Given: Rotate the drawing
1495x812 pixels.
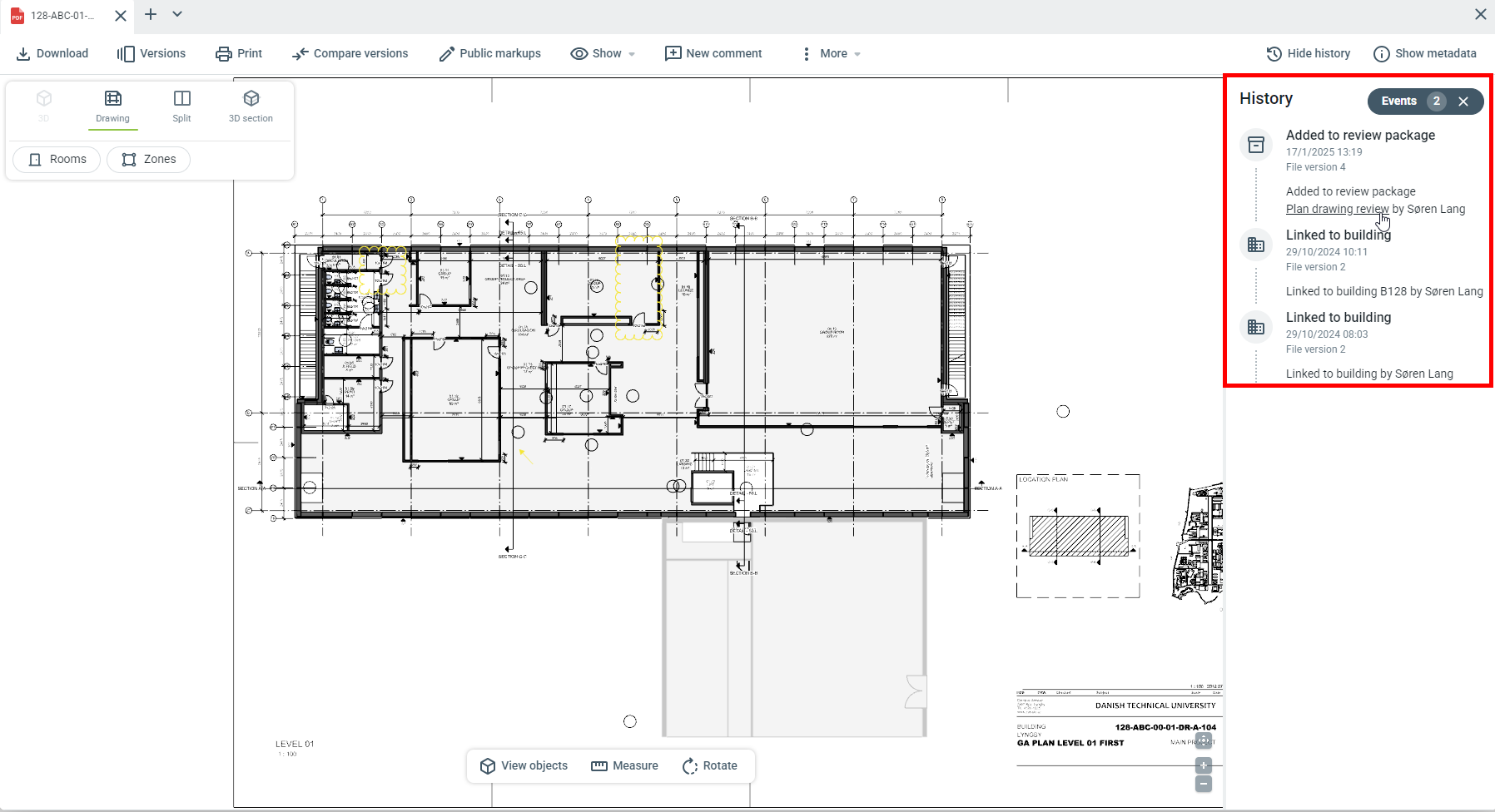Looking at the screenshot, I should click(x=709, y=766).
